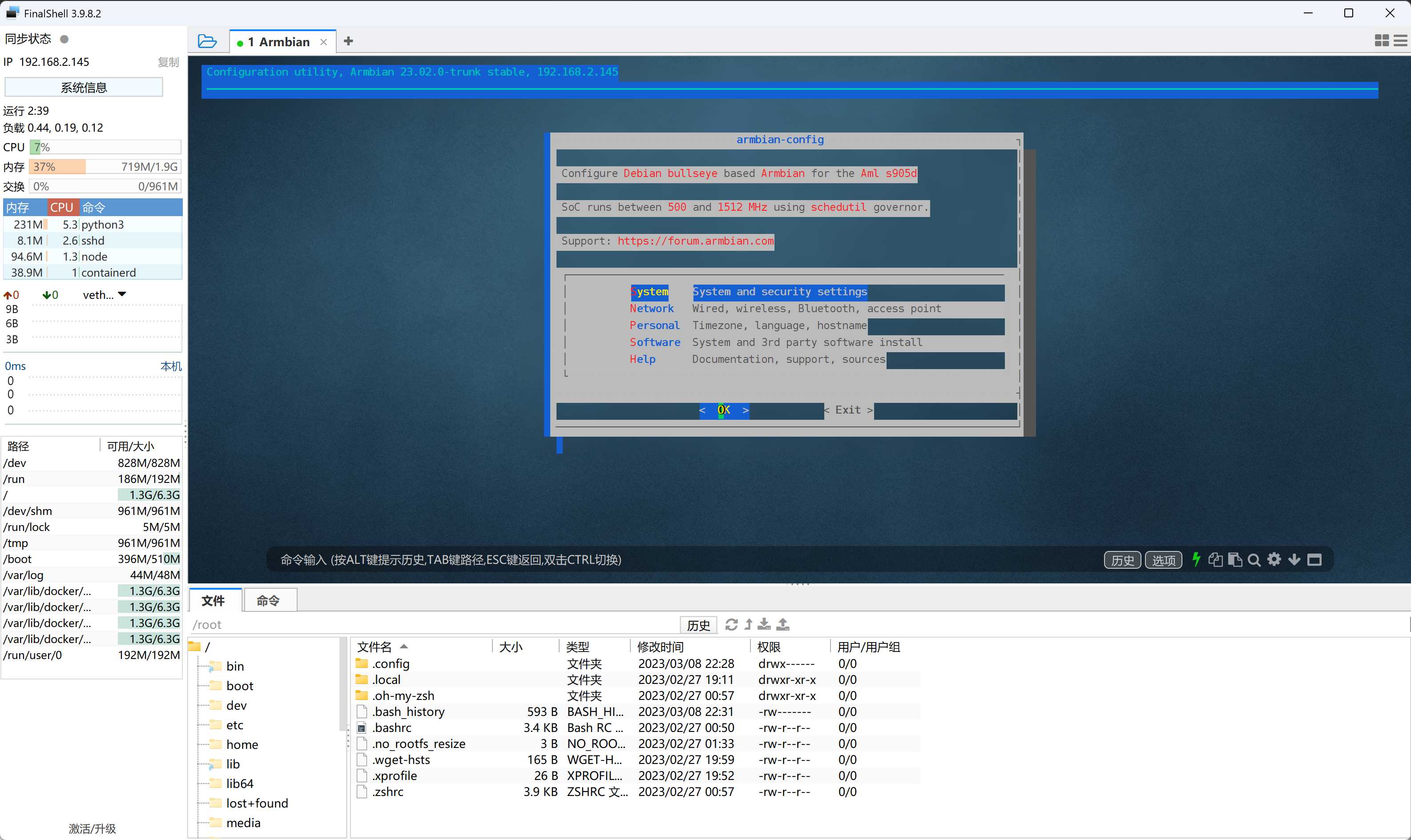Click the 系统信息 button

[84, 87]
